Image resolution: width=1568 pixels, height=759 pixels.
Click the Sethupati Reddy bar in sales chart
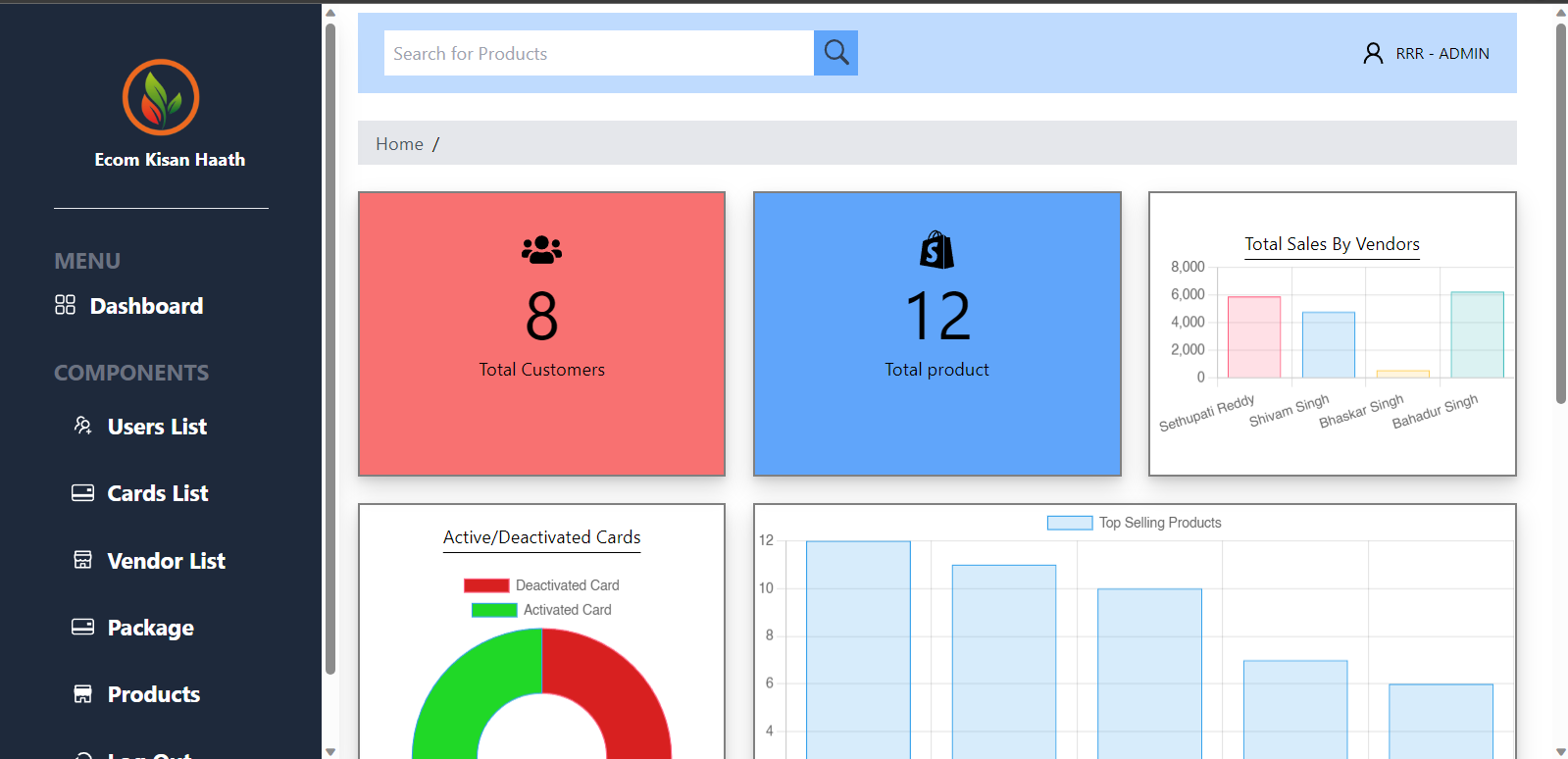(1253, 337)
